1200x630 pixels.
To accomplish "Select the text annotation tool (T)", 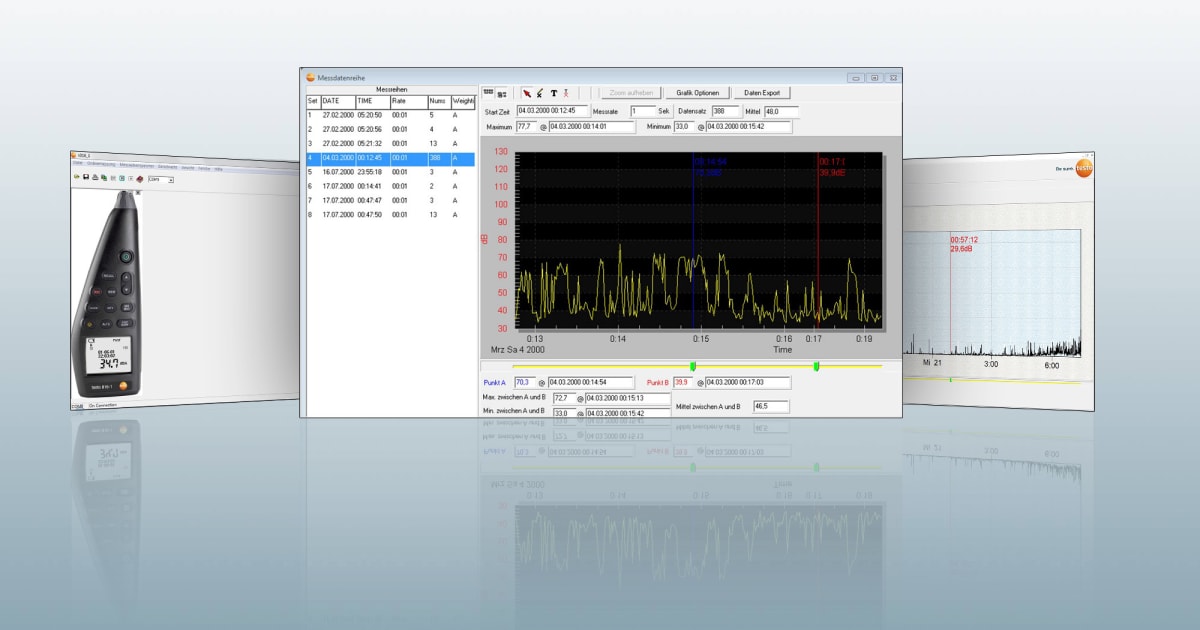I will [x=555, y=91].
